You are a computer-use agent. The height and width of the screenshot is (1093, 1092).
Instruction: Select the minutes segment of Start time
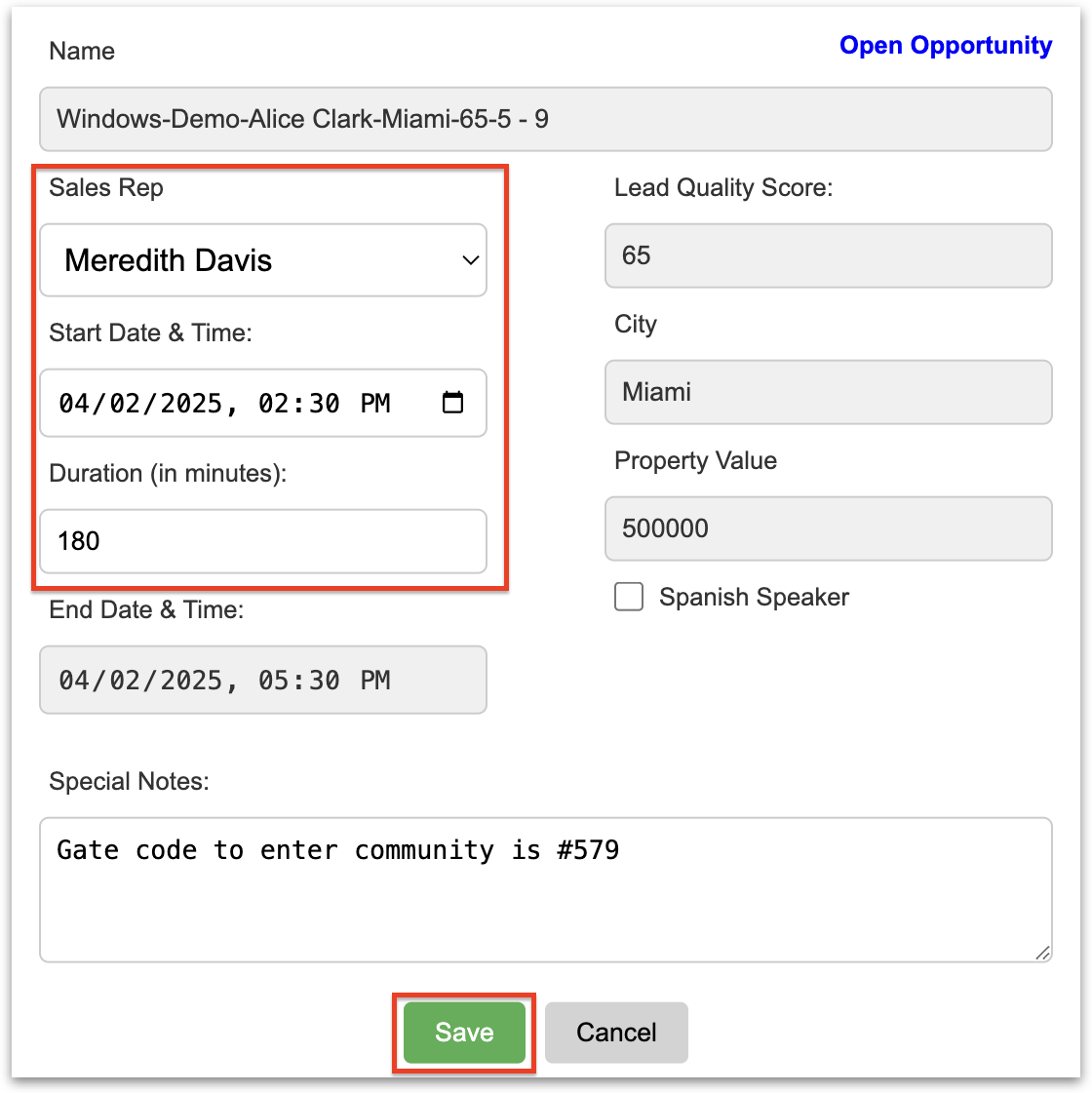(323, 404)
